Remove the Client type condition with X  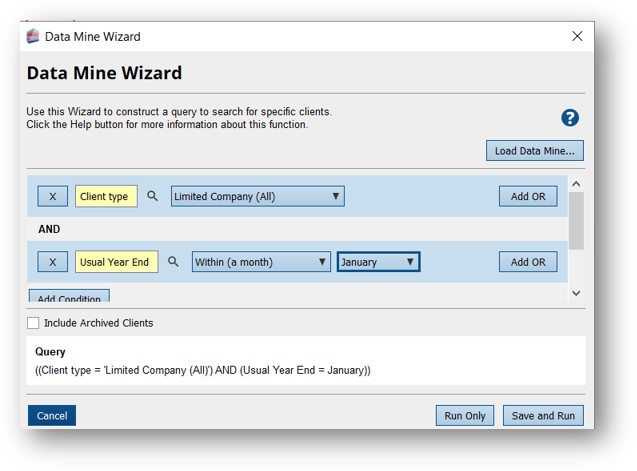(53, 196)
